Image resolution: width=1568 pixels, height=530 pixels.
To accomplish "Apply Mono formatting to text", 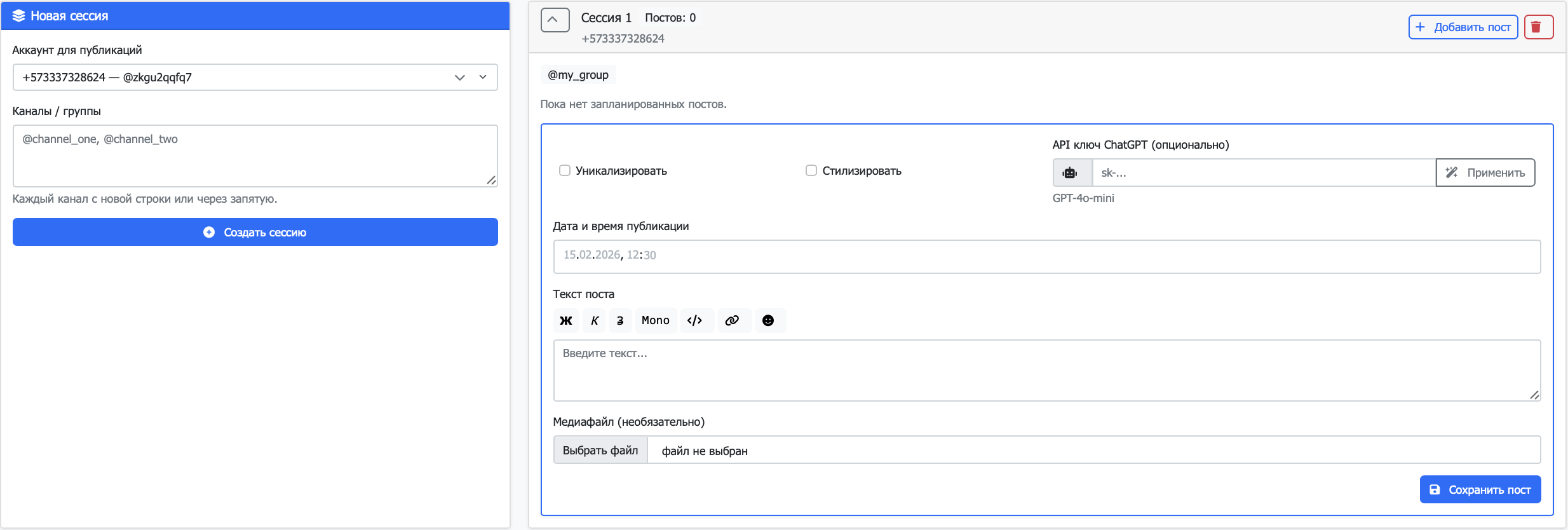I will click(x=656, y=320).
